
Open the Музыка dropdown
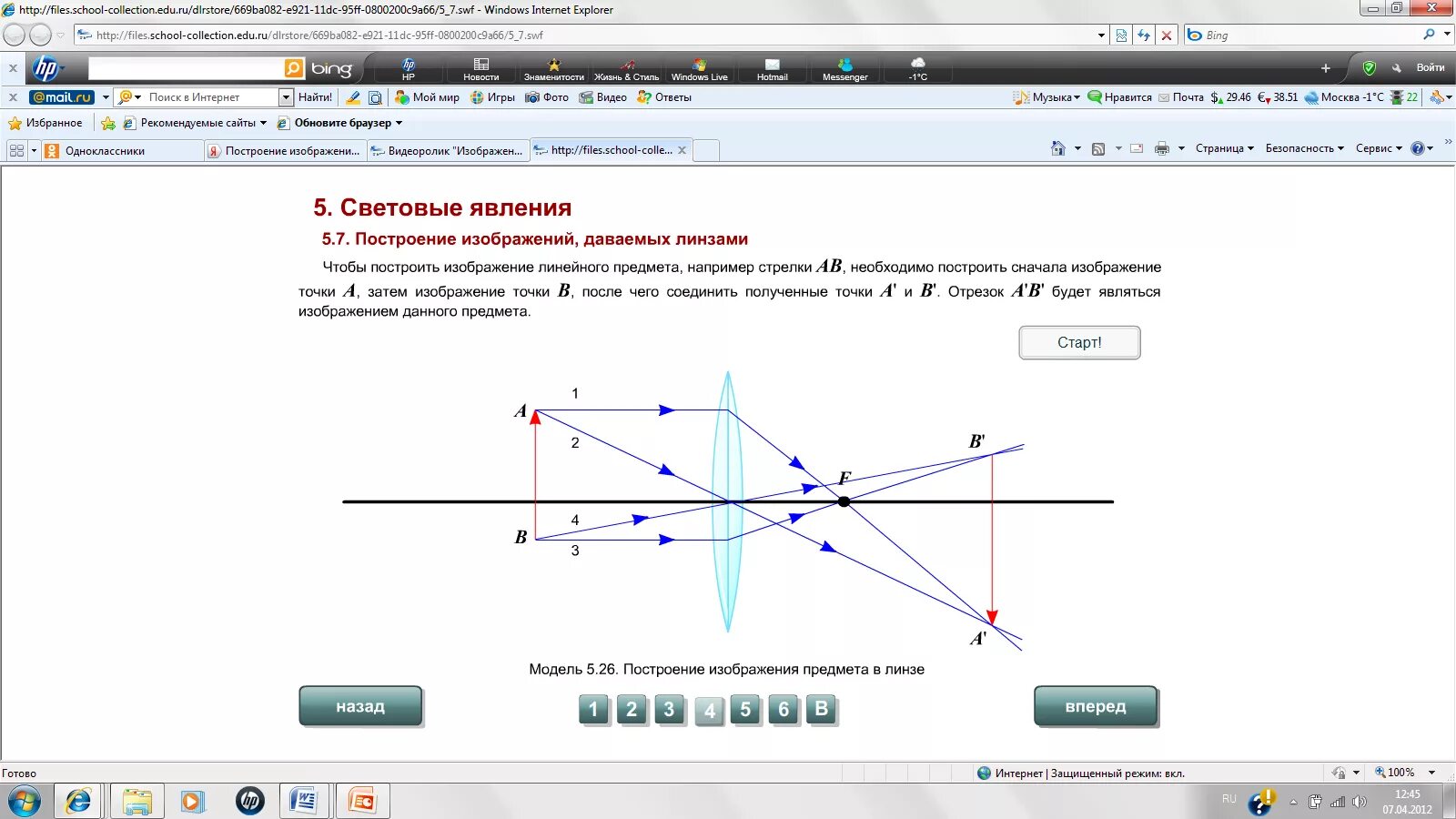click(1046, 97)
